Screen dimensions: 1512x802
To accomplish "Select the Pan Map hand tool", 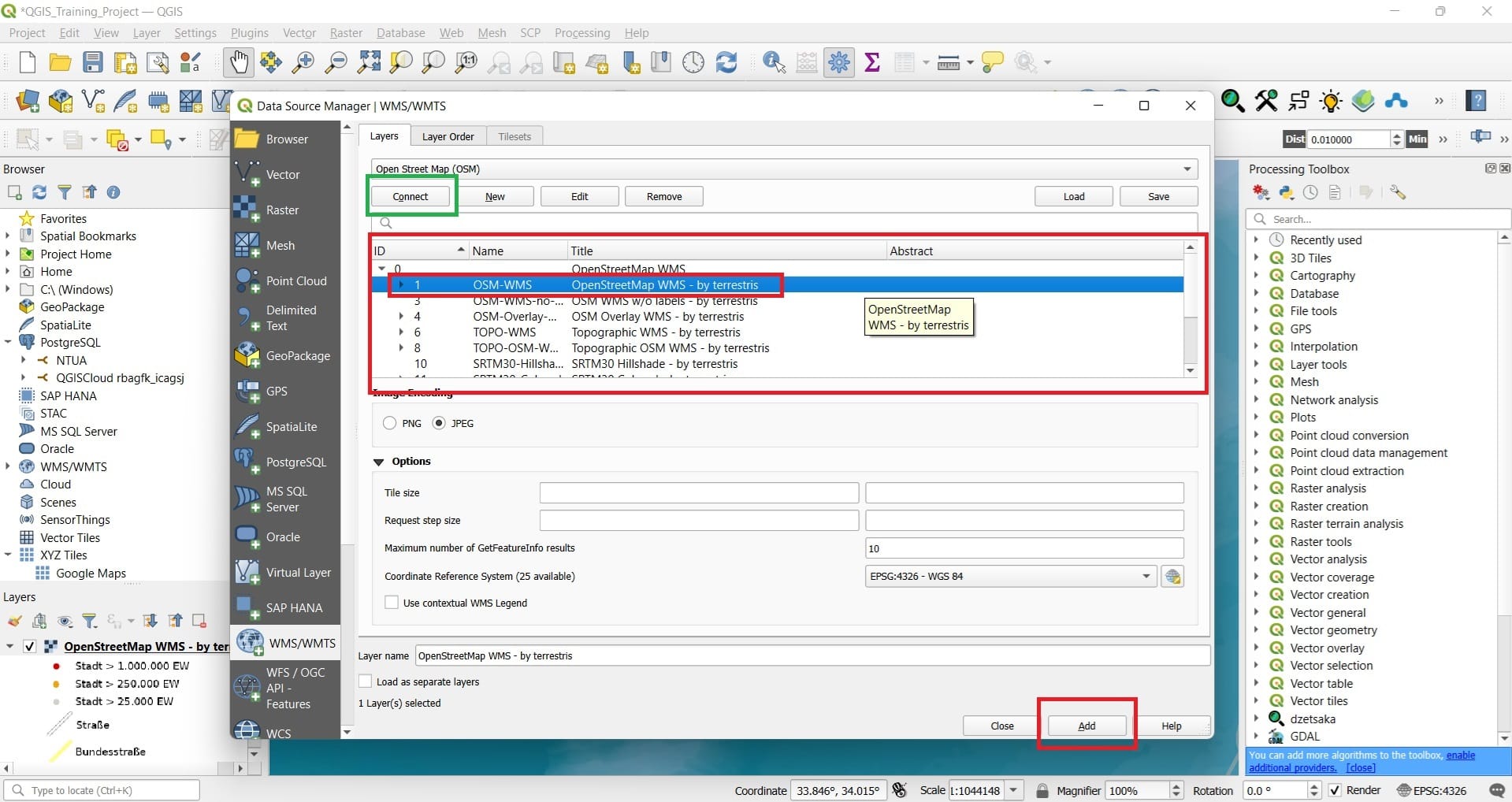I will 238,62.
